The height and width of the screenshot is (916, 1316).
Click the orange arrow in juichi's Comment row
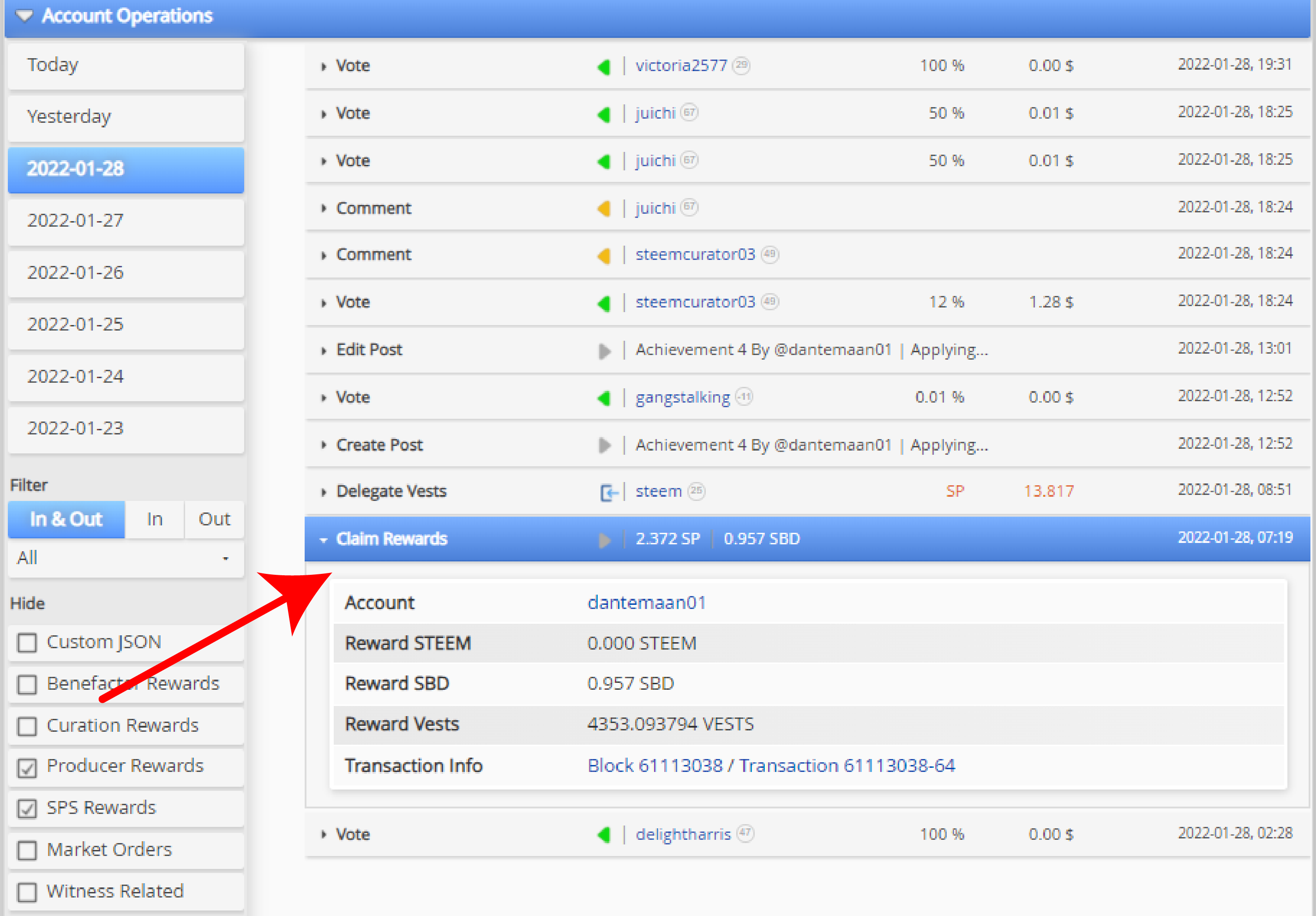[604, 209]
